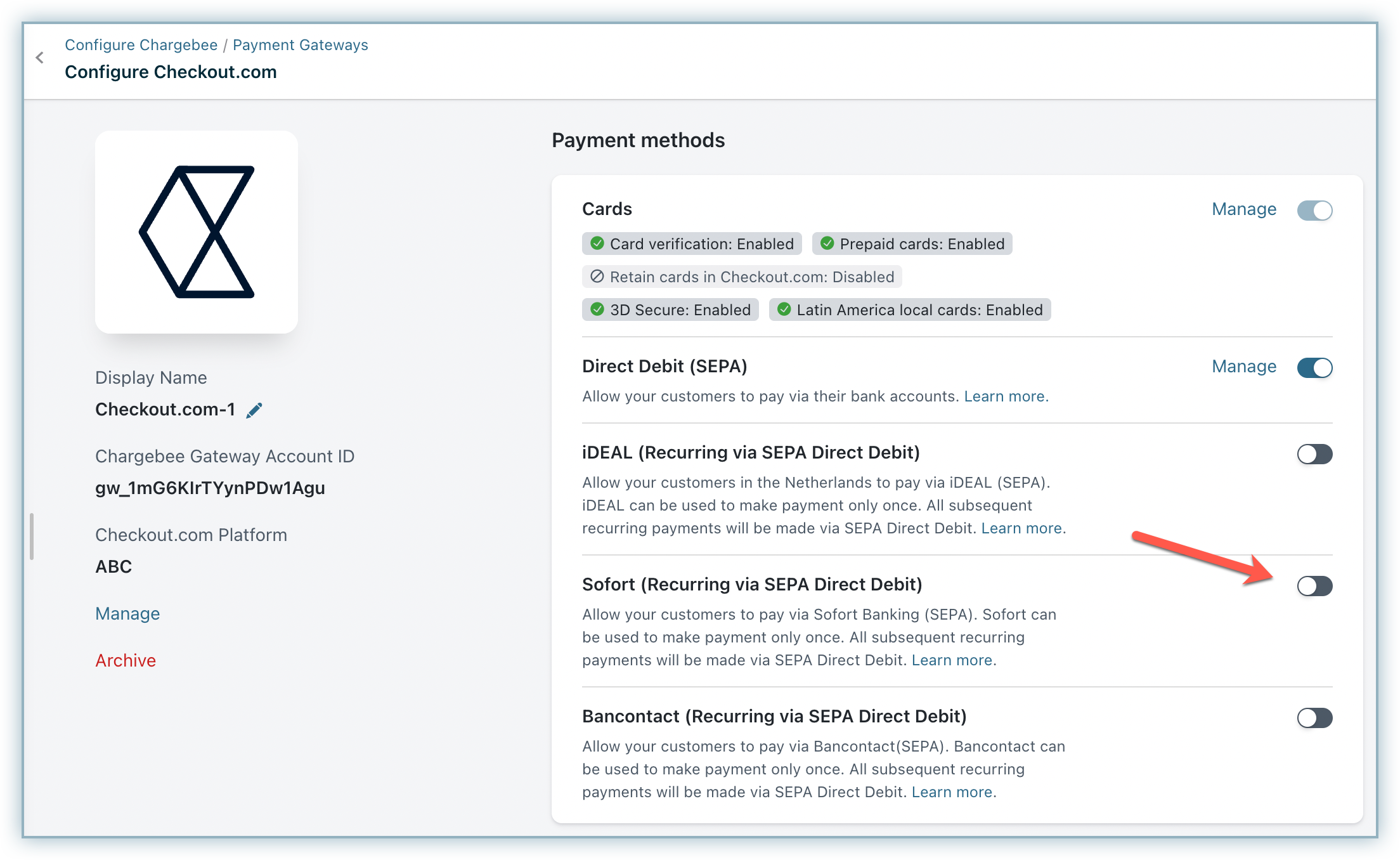This screenshot has height=860, width=1400.
Task: Select the gateway ID gw_1mG6KIrTYynPDw1Agu
Action: tap(210, 488)
